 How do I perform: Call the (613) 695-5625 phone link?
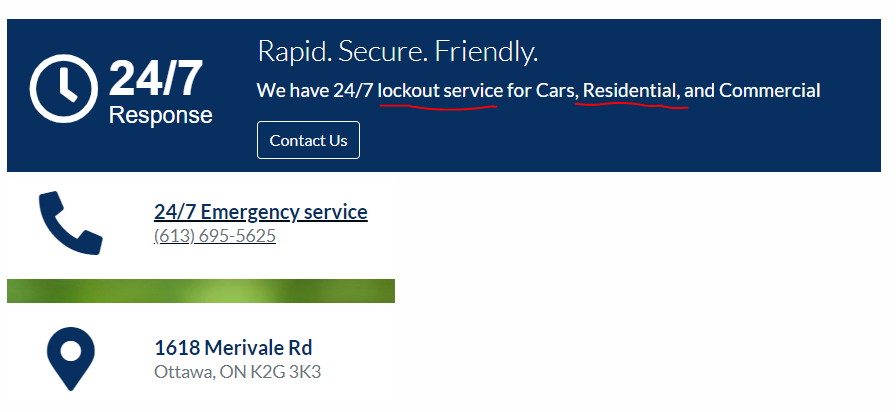tap(215, 235)
